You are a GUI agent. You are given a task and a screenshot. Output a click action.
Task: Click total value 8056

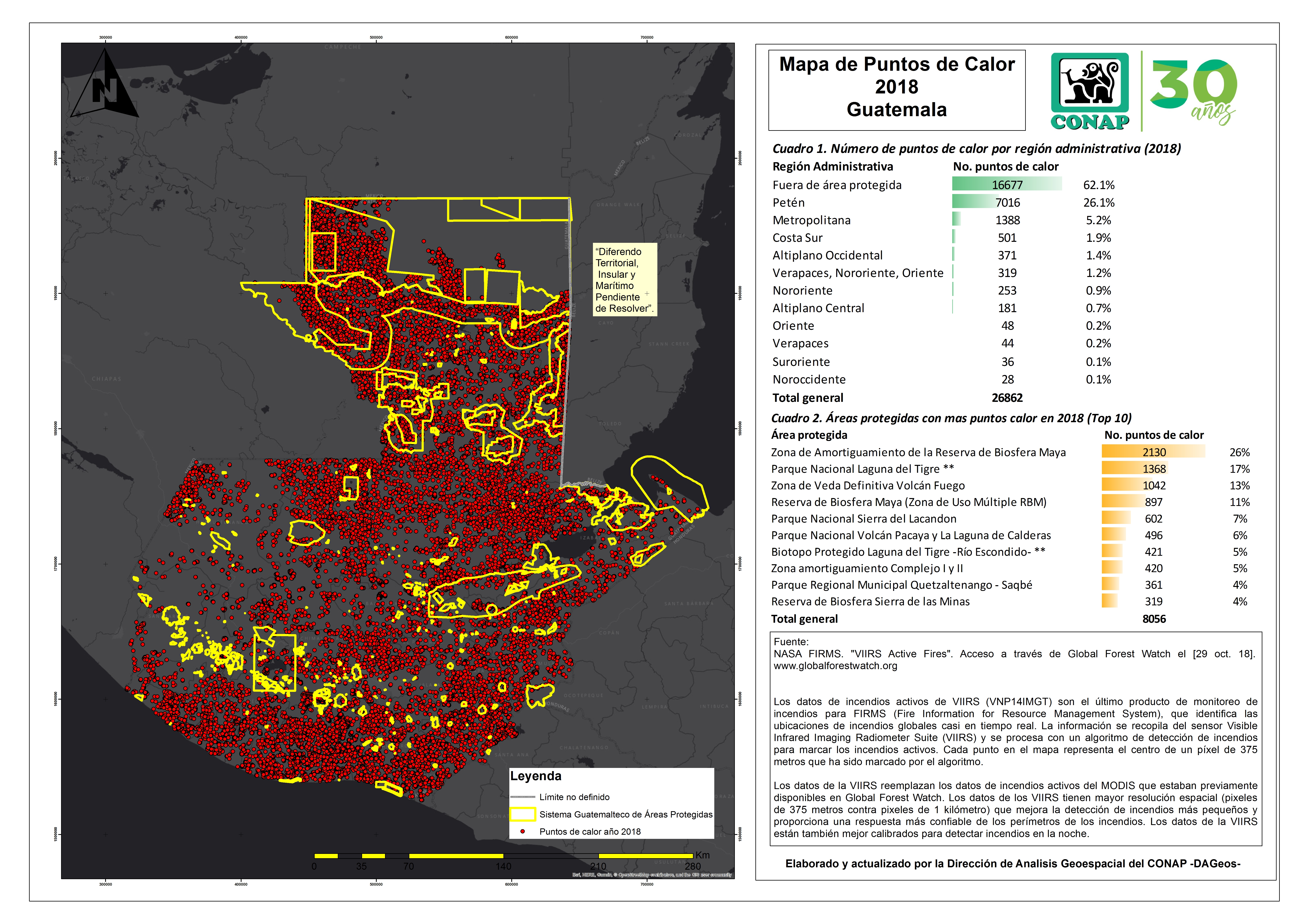pyautogui.click(x=1153, y=619)
